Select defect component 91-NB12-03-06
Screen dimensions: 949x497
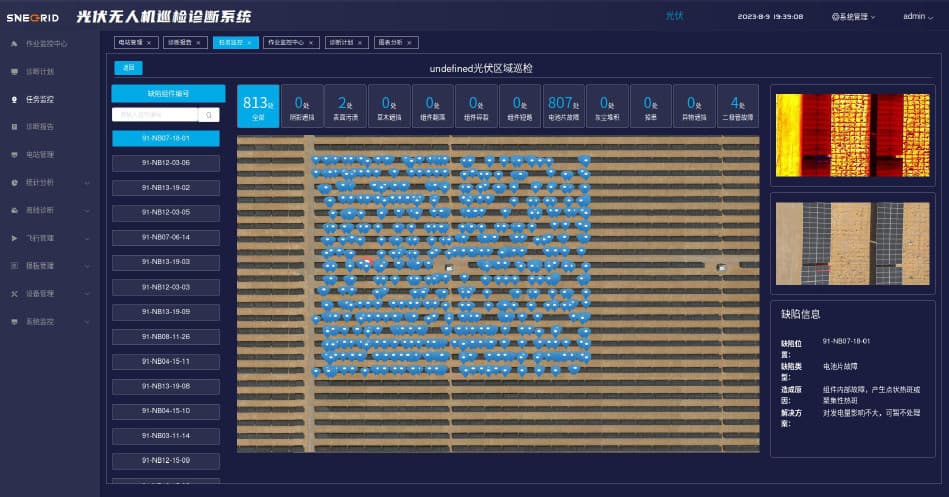click(165, 163)
